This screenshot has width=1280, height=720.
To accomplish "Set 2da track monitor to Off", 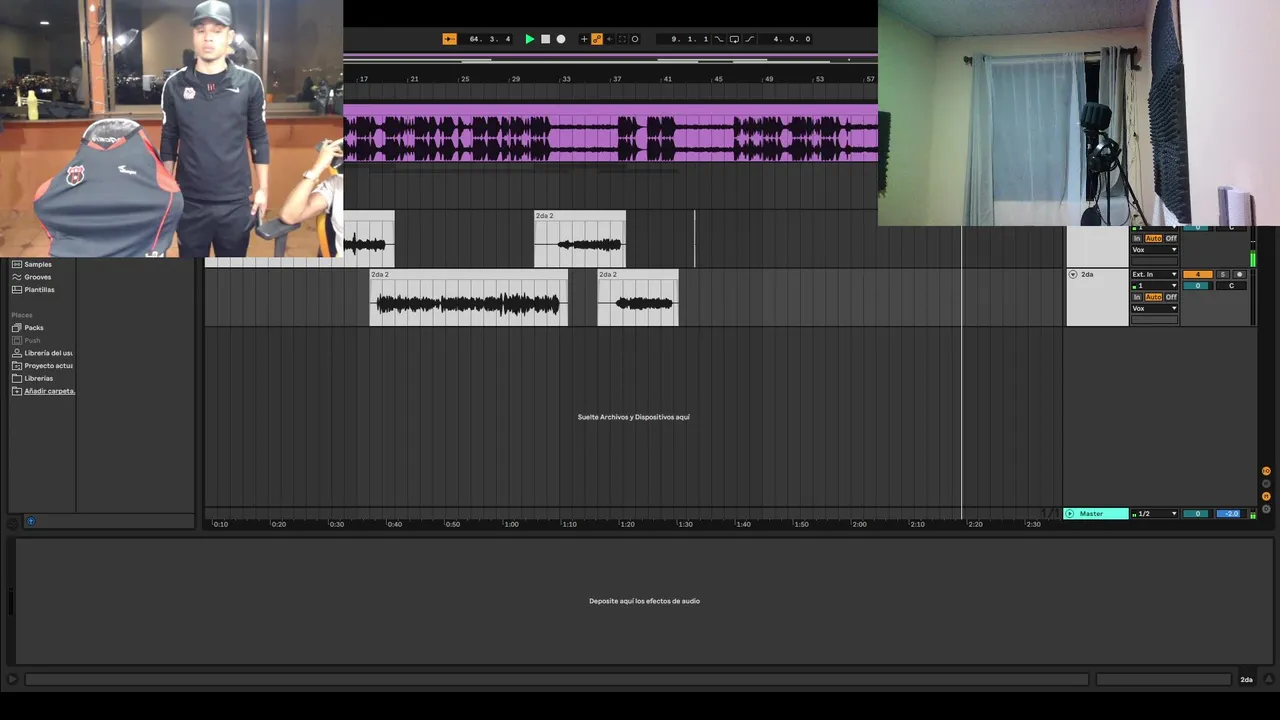I will [1171, 297].
